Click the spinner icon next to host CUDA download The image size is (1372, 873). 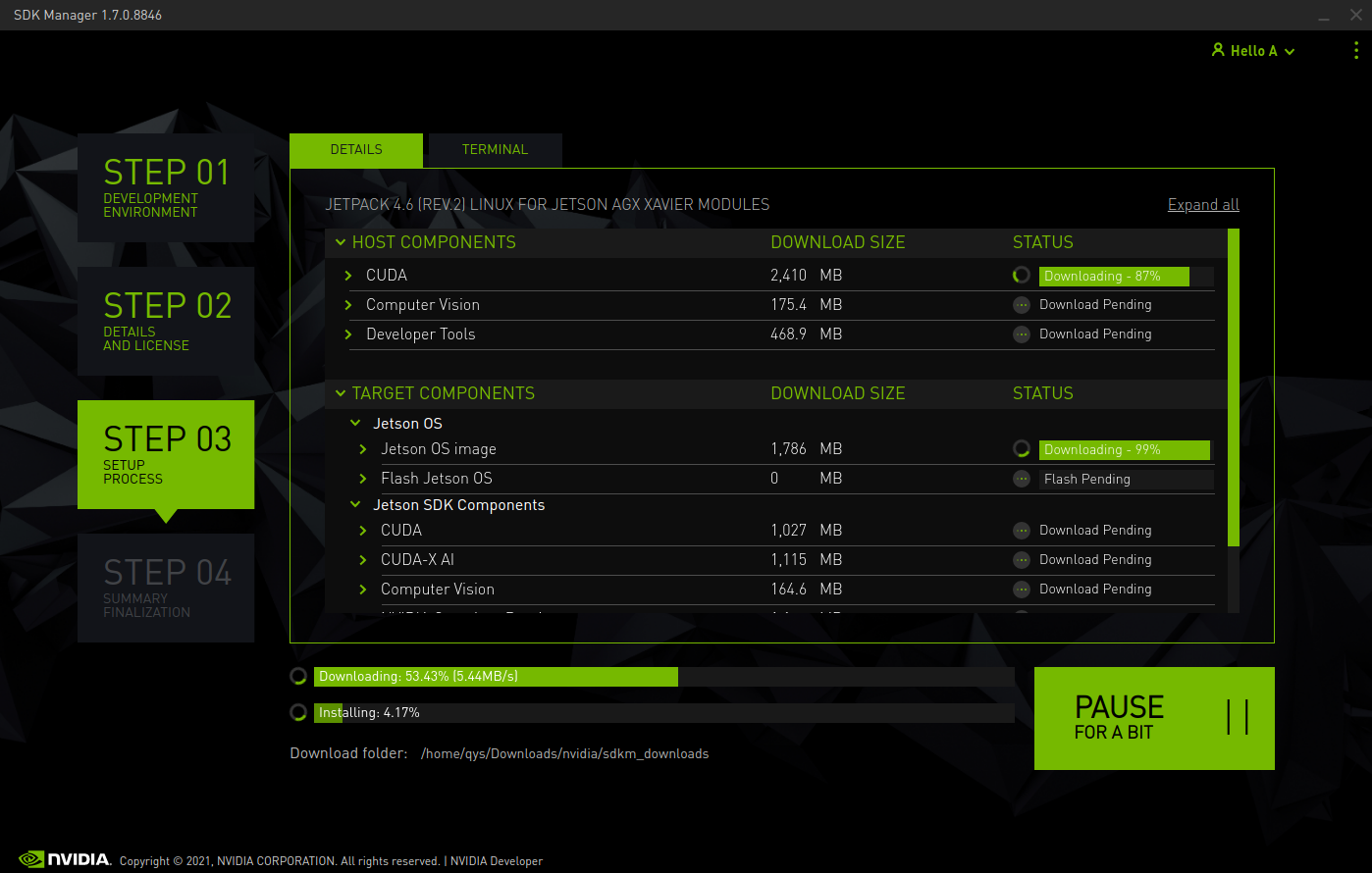tap(1022, 276)
